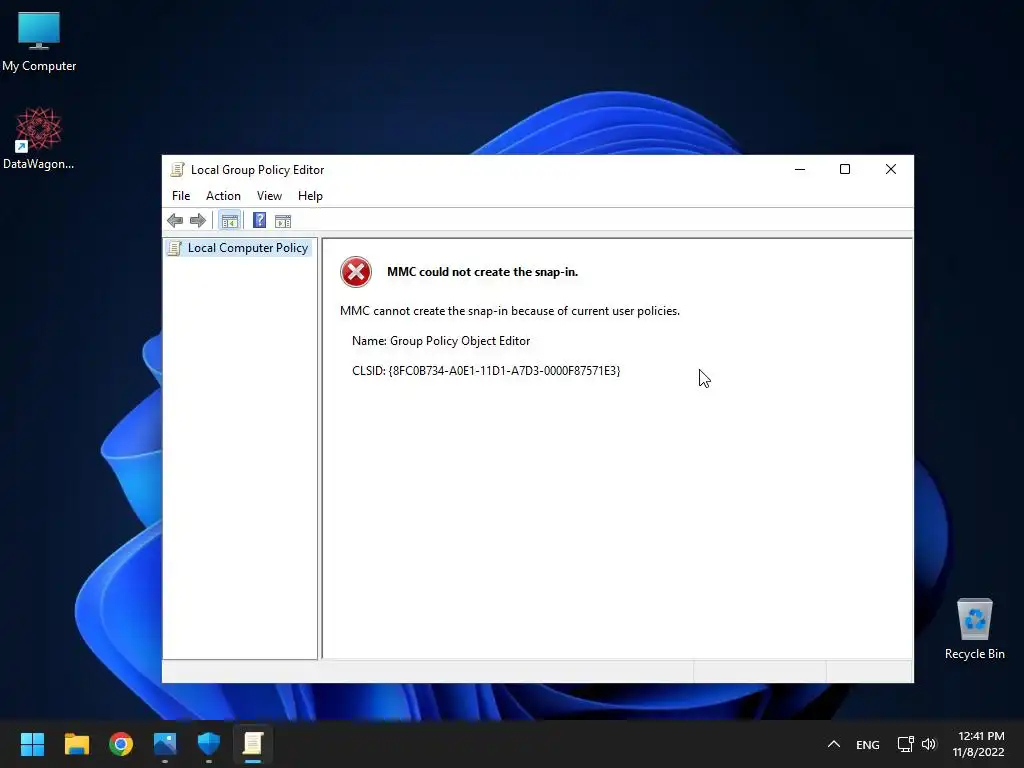Open Help via blue question-mark icon
This screenshot has width=1024, height=768.
(x=259, y=221)
